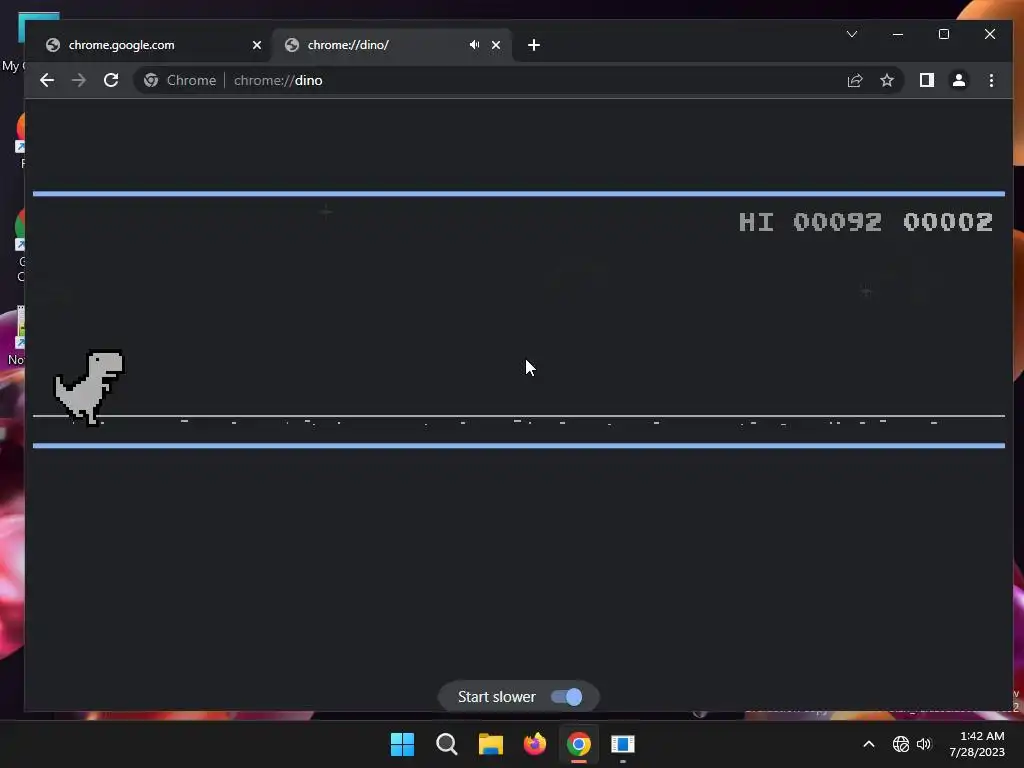Viewport: 1024px width, 768px height.
Task: Close the chrome://dino/ tab
Action: (x=496, y=45)
